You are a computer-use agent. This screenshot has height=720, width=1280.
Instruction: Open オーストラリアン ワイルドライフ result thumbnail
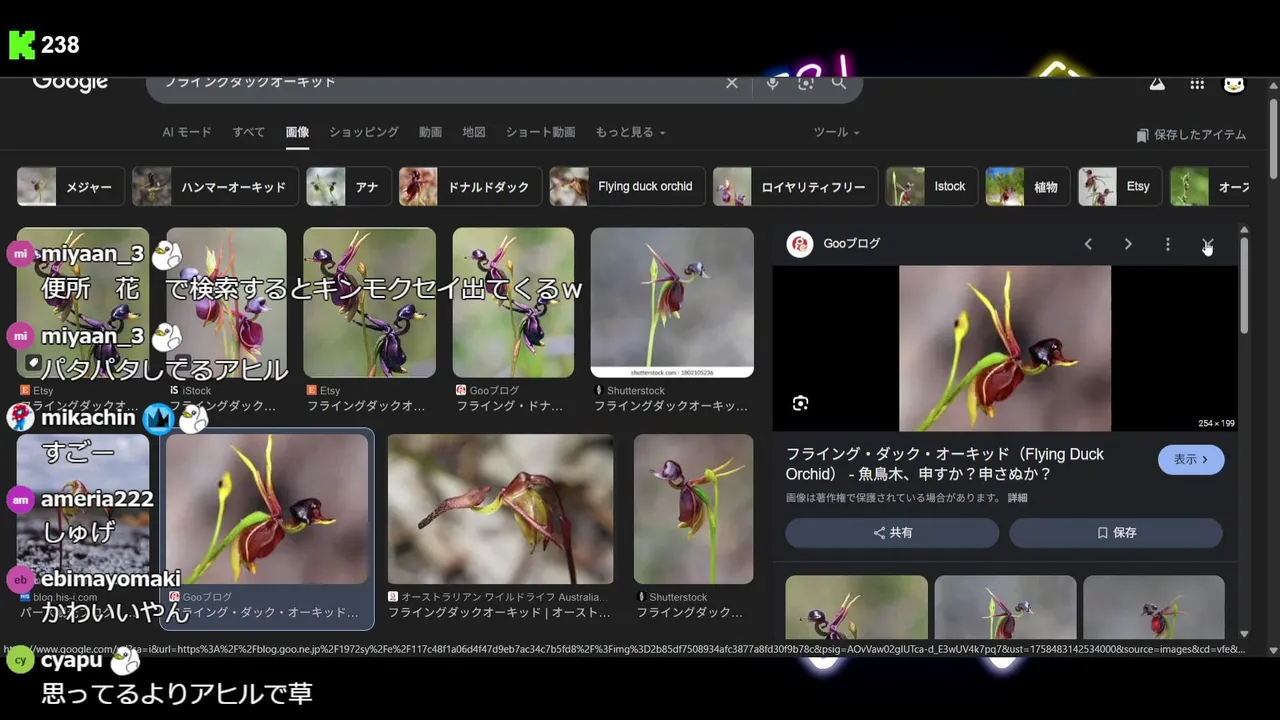coord(500,509)
